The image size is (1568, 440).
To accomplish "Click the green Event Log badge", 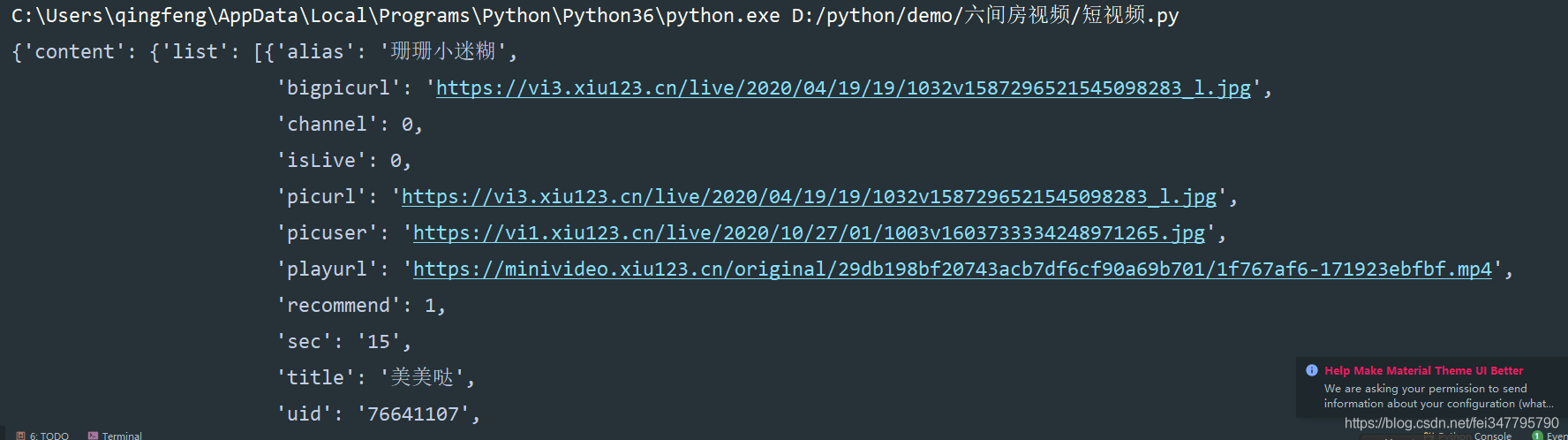I will click(1537, 436).
